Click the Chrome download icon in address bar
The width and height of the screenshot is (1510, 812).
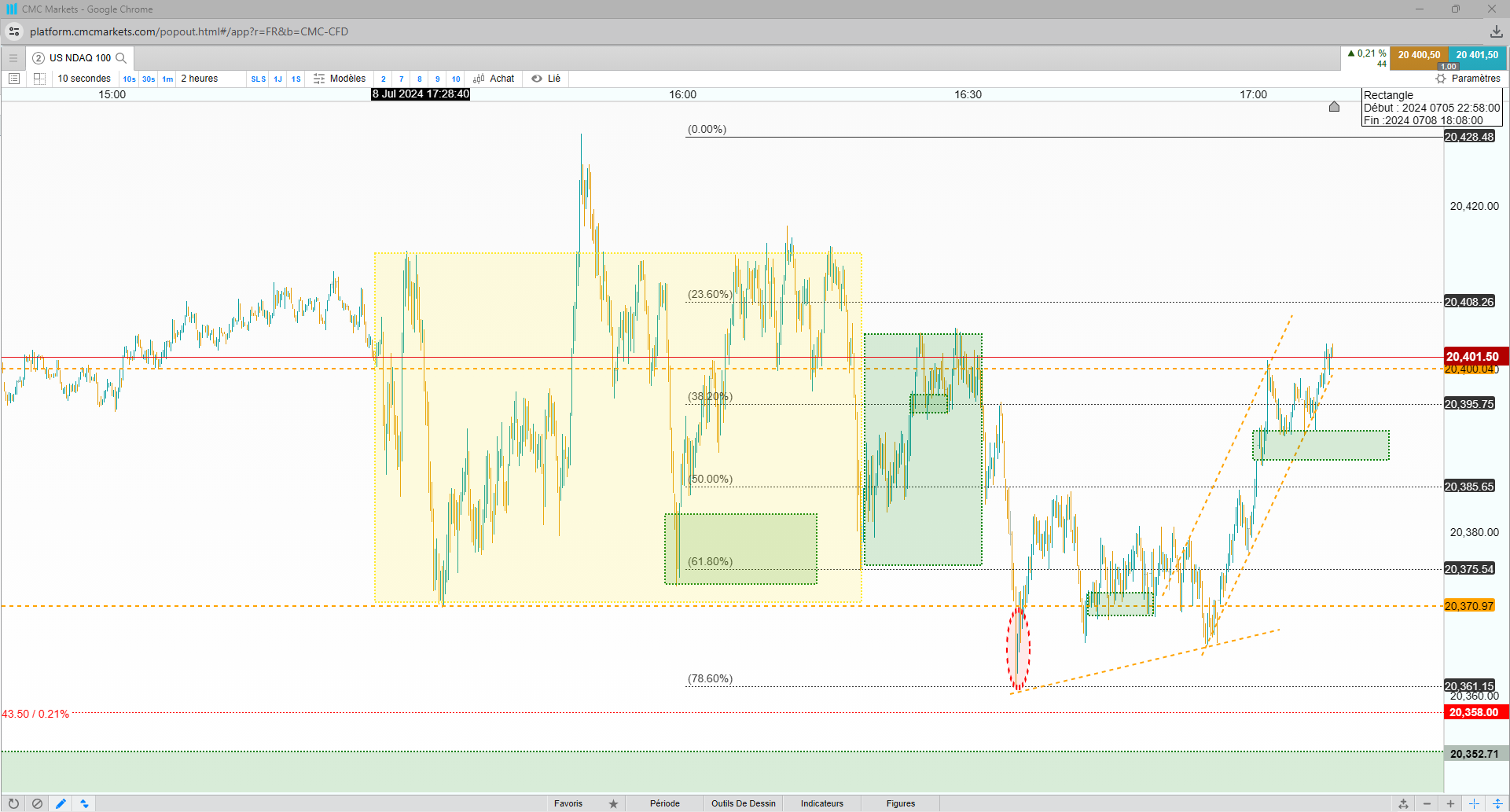pos(1496,31)
